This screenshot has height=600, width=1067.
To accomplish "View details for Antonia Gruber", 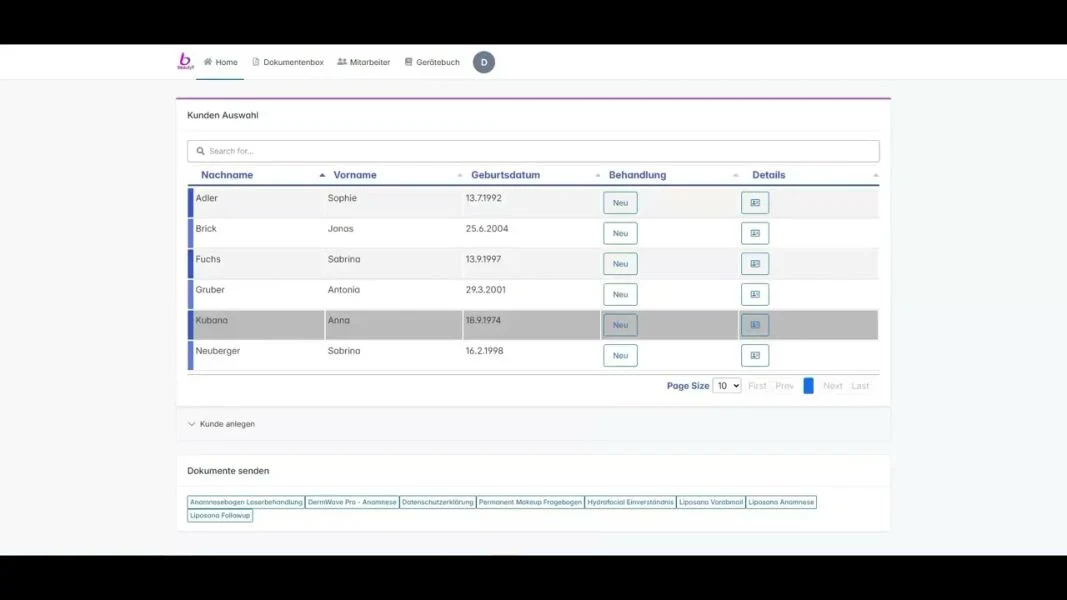I will tap(754, 295).
